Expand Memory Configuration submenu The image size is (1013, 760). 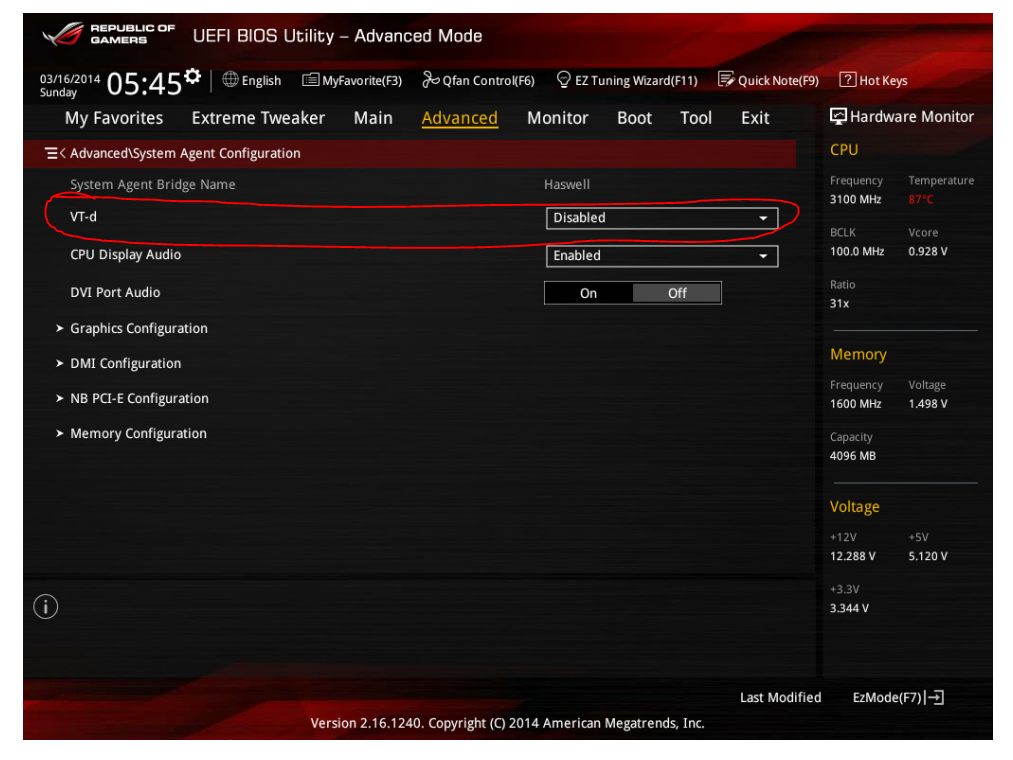tap(138, 434)
